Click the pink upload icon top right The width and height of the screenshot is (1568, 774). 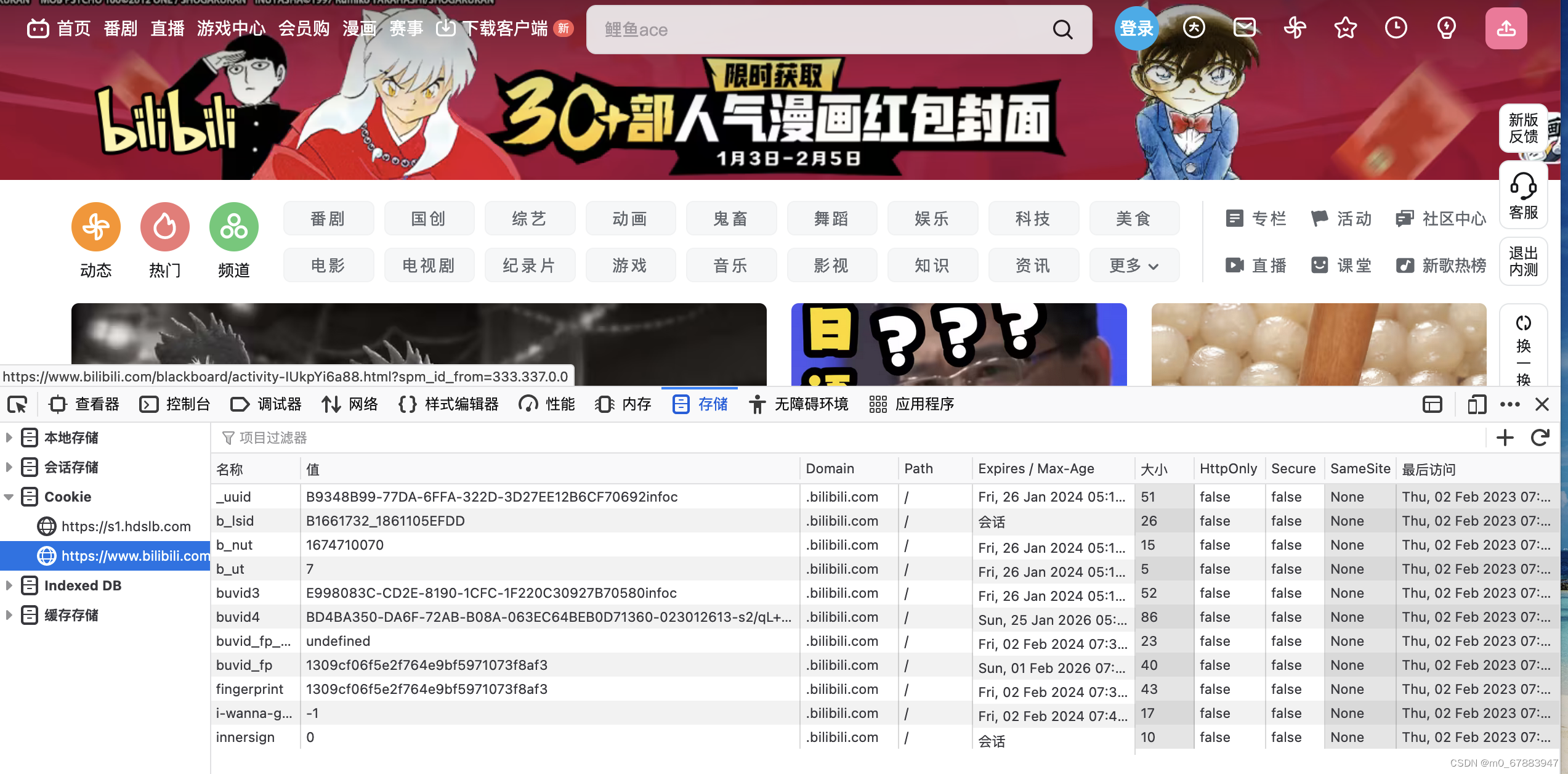1505,28
